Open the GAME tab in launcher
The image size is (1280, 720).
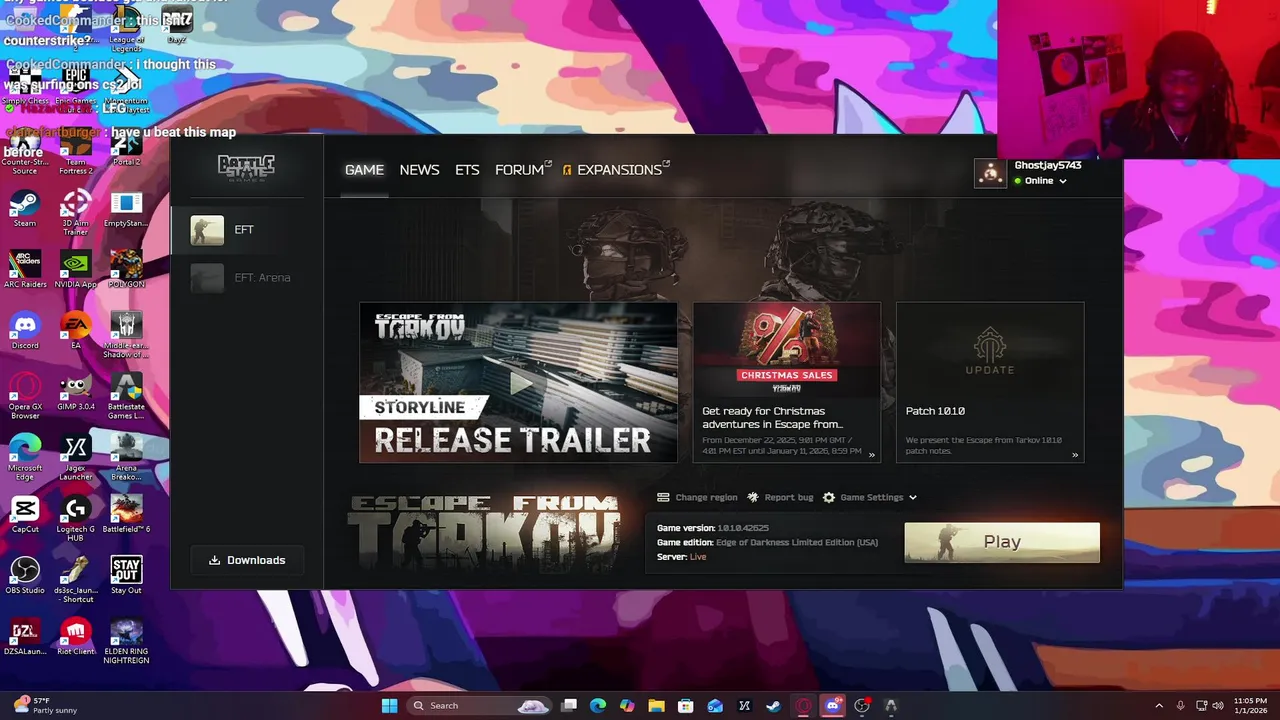click(364, 170)
